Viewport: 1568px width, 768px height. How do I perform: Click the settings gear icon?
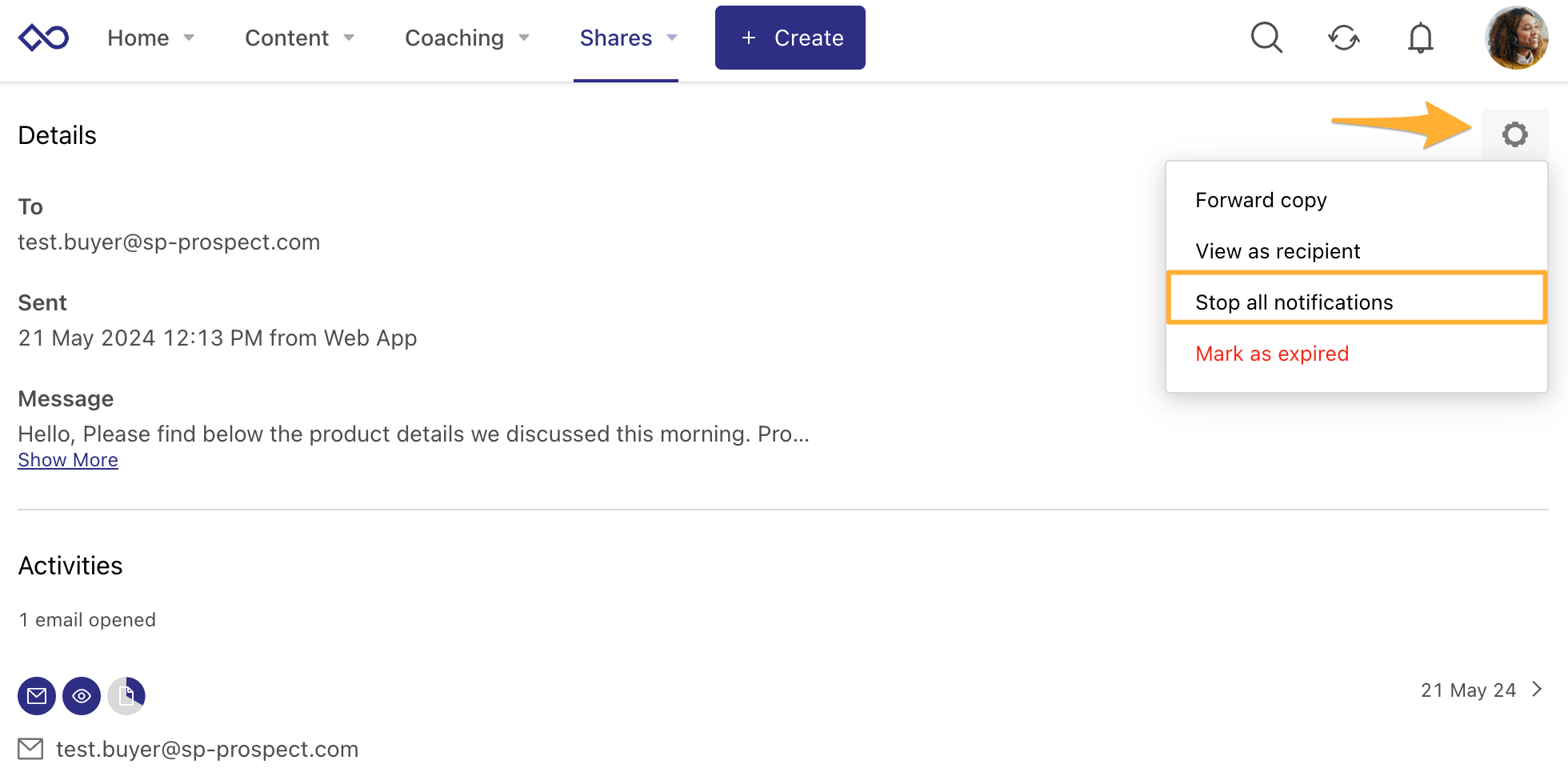pyautogui.click(x=1514, y=134)
